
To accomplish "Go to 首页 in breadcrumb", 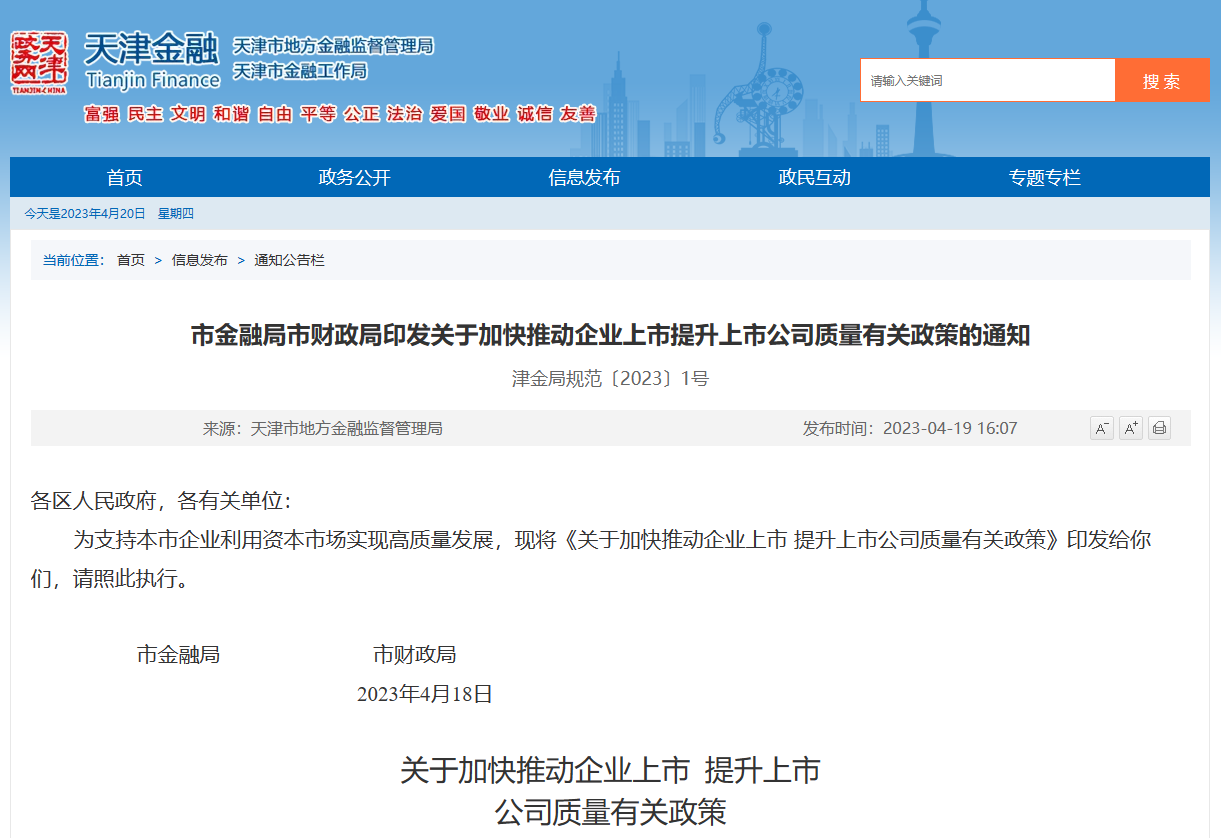I will (131, 260).
